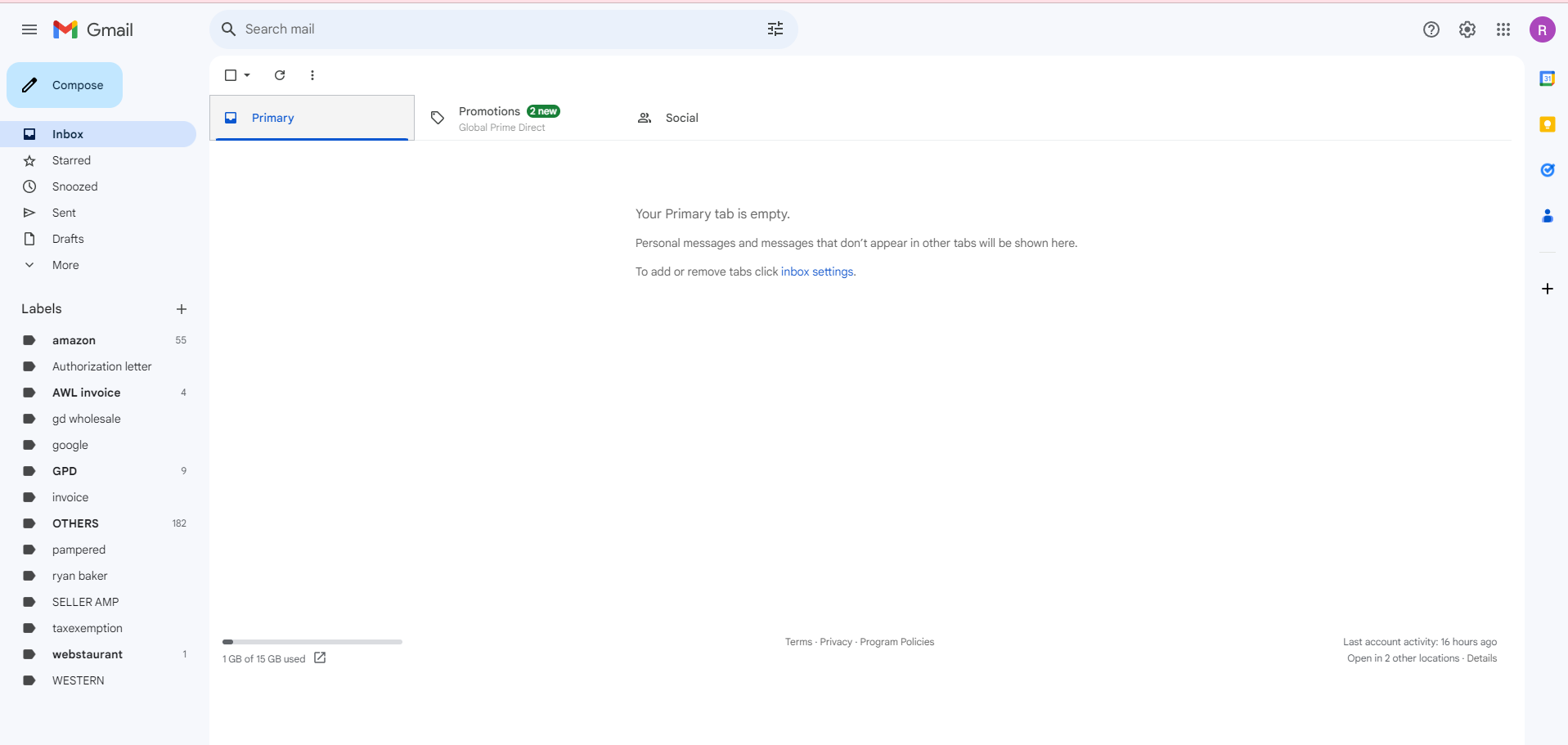Open the gd wholesale label
This screenshot has height=745, width=1568.
click(98, 419)
